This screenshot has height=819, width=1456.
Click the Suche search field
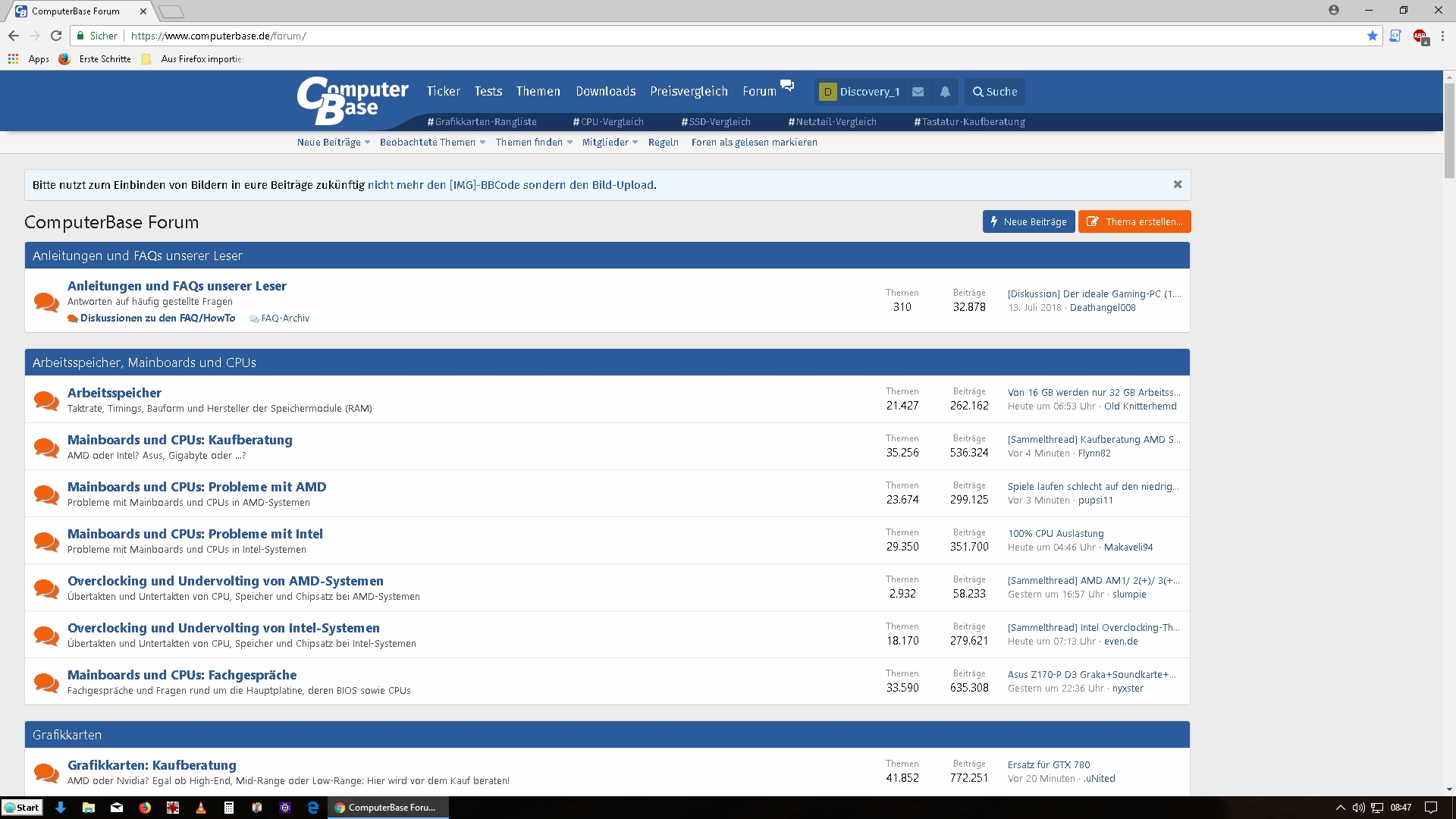point(995,92)
